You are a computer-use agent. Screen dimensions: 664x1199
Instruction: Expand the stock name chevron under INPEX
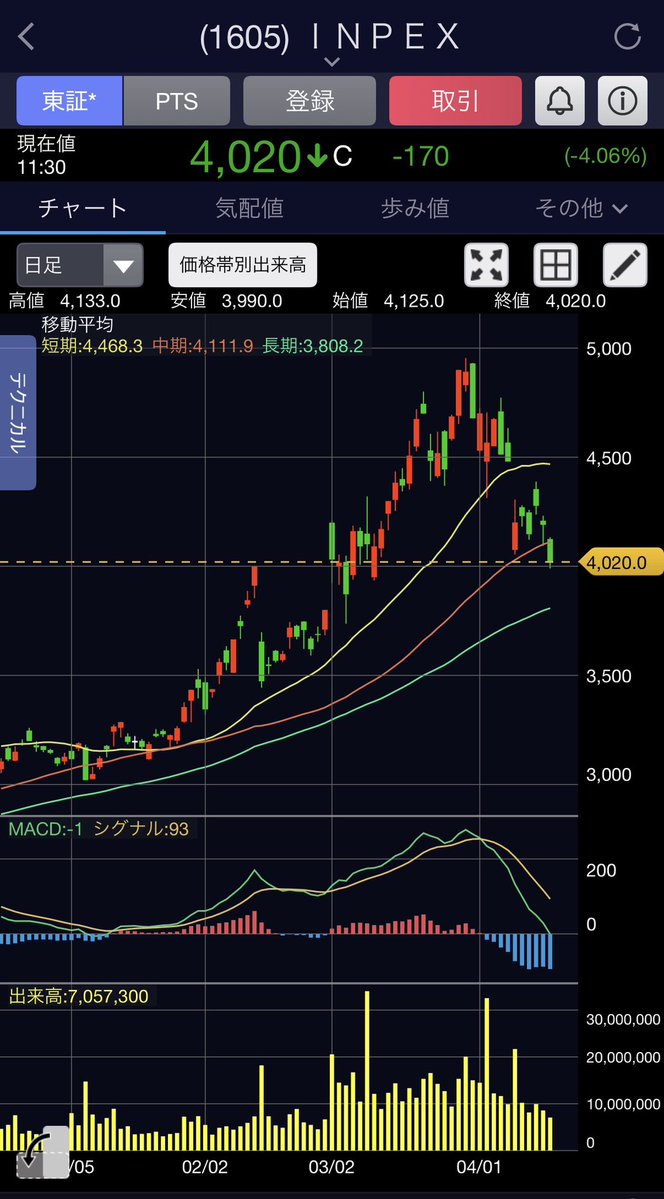[332, 61]
